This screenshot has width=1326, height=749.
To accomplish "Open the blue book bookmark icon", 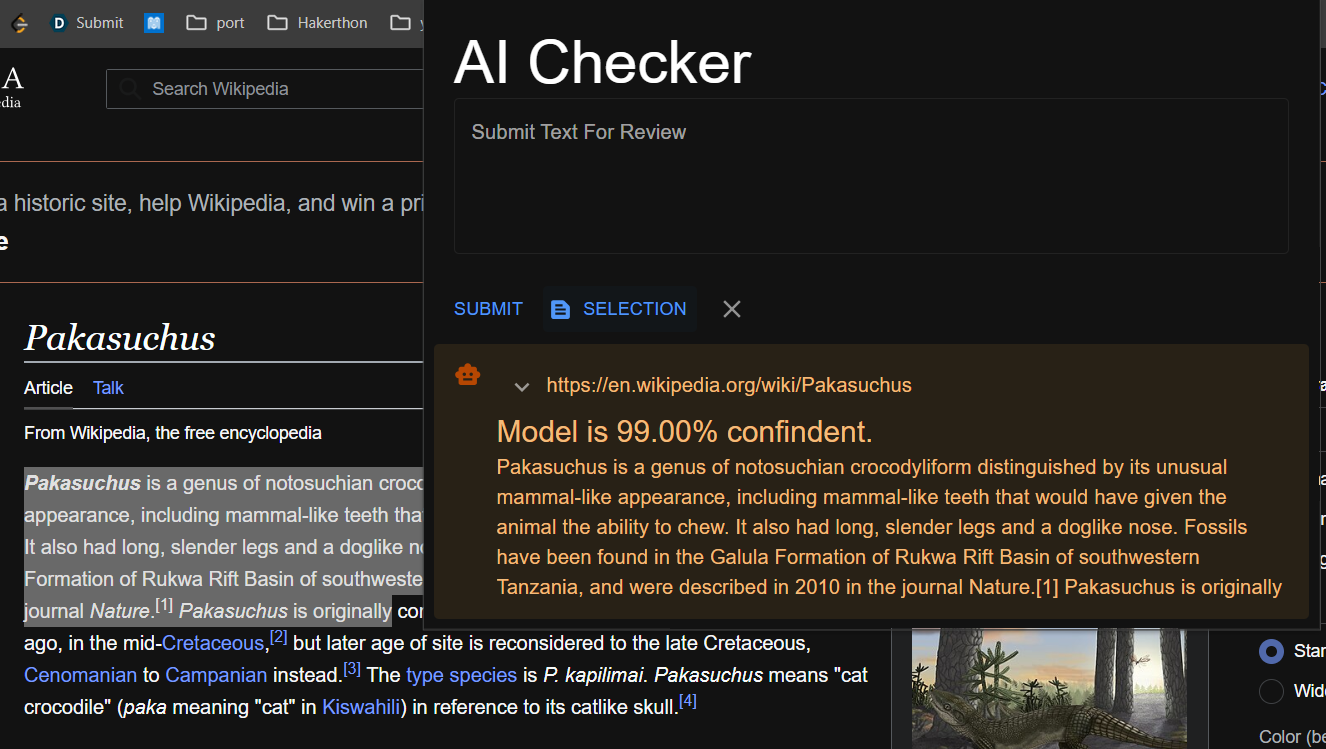I will coord(154,23).
